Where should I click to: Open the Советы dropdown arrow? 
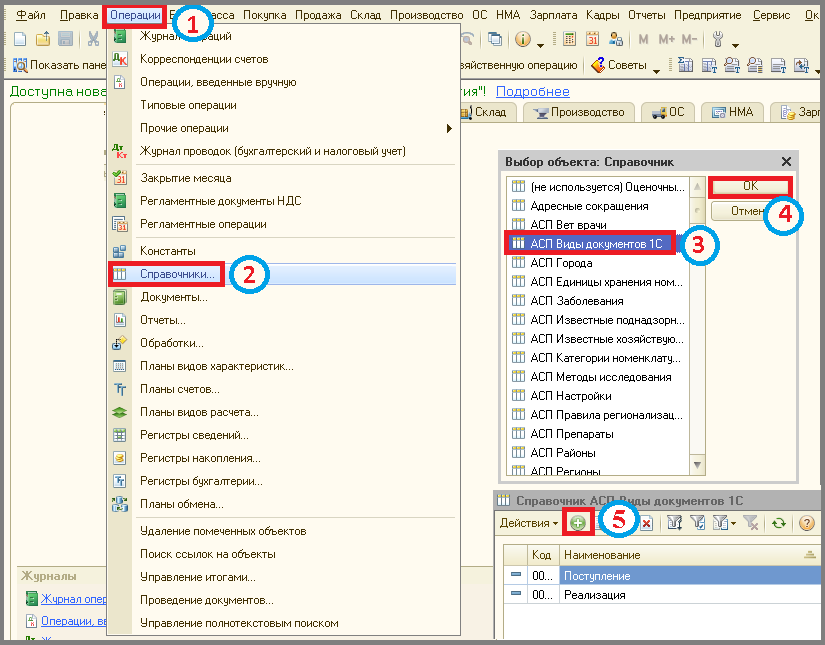[x=656, y=69]
